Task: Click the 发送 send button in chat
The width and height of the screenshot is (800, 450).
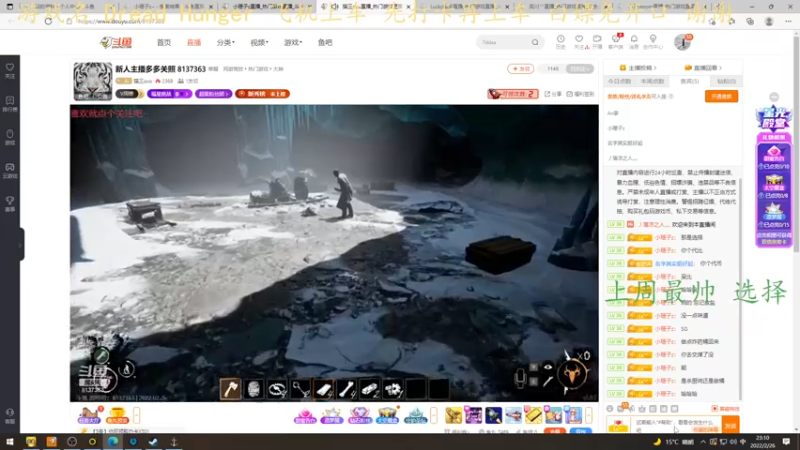Action: [731, 425]
